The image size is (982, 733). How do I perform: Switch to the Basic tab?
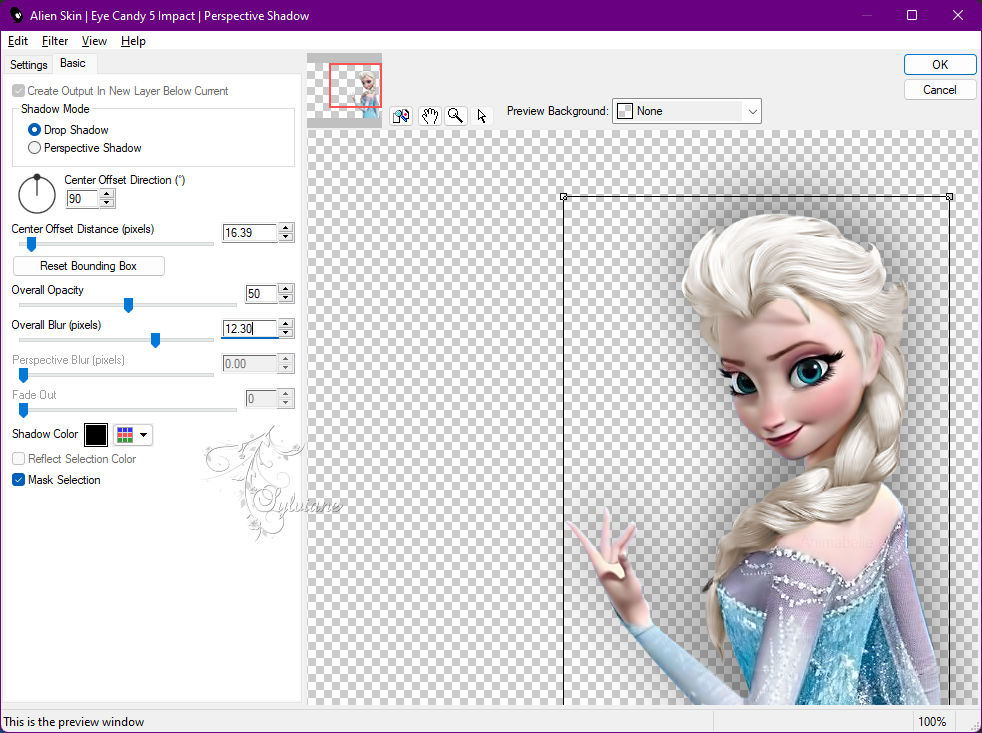73,63
